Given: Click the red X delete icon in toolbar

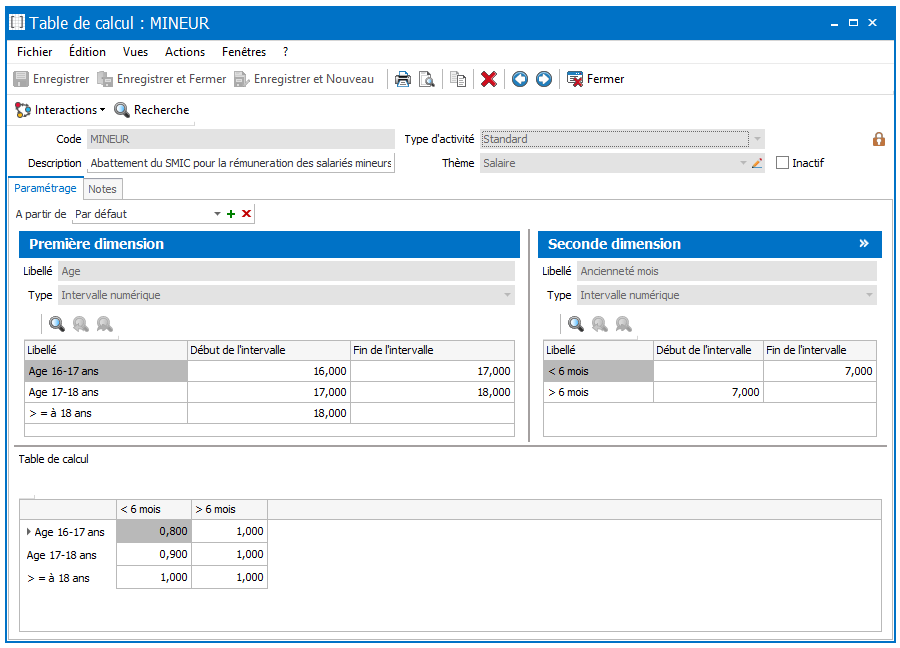Looking at the screenshot, I should tap(488, 79).
